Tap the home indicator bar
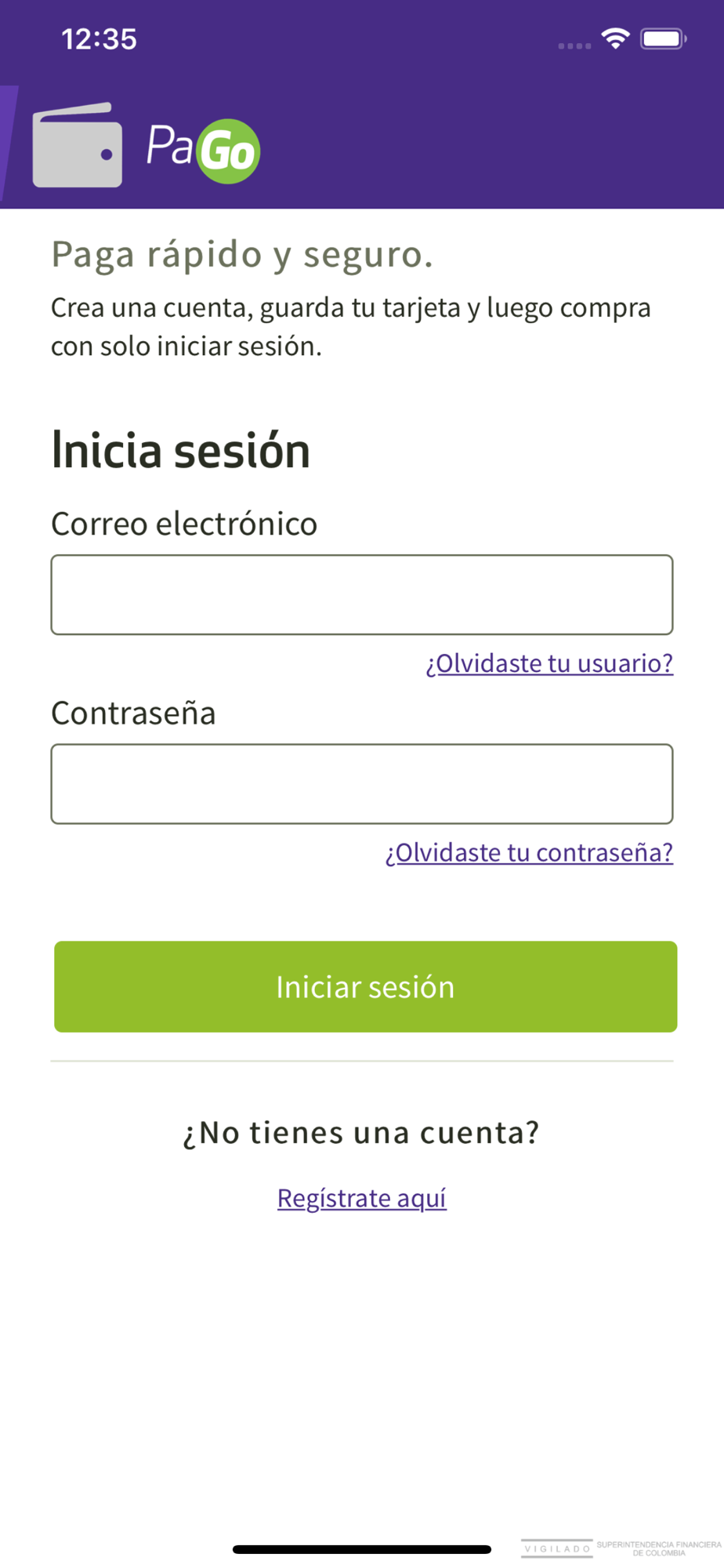Viewport: 724px width, 1568px height. click(x=362, y=1549)
